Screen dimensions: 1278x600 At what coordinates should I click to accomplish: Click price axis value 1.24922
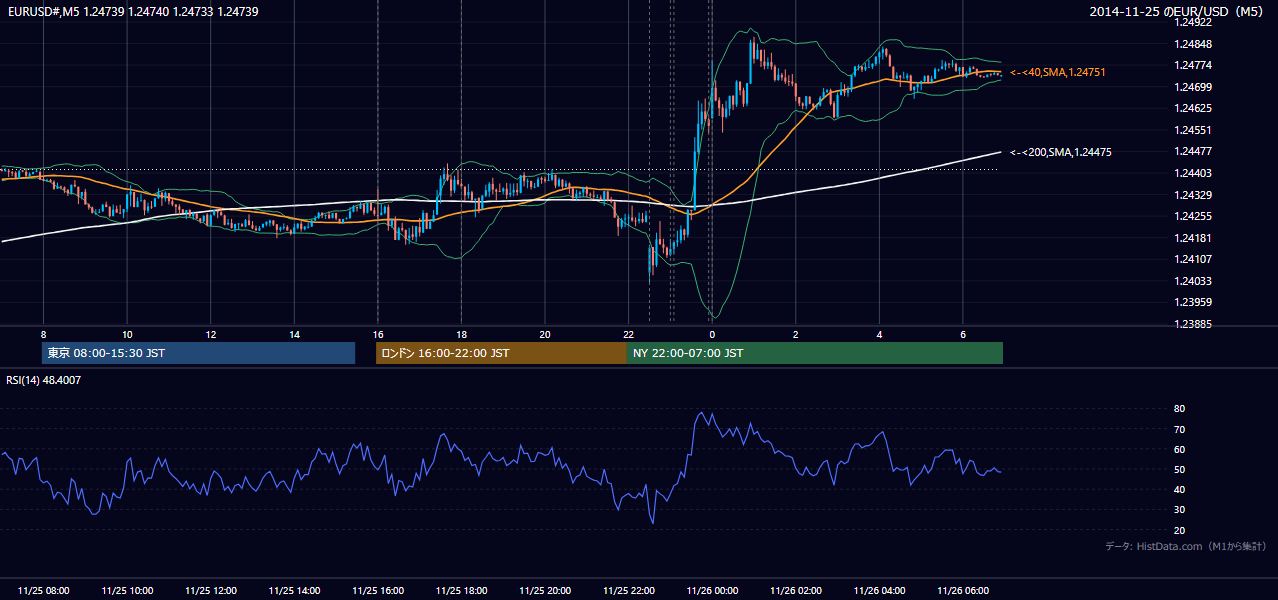(1193, 23)
